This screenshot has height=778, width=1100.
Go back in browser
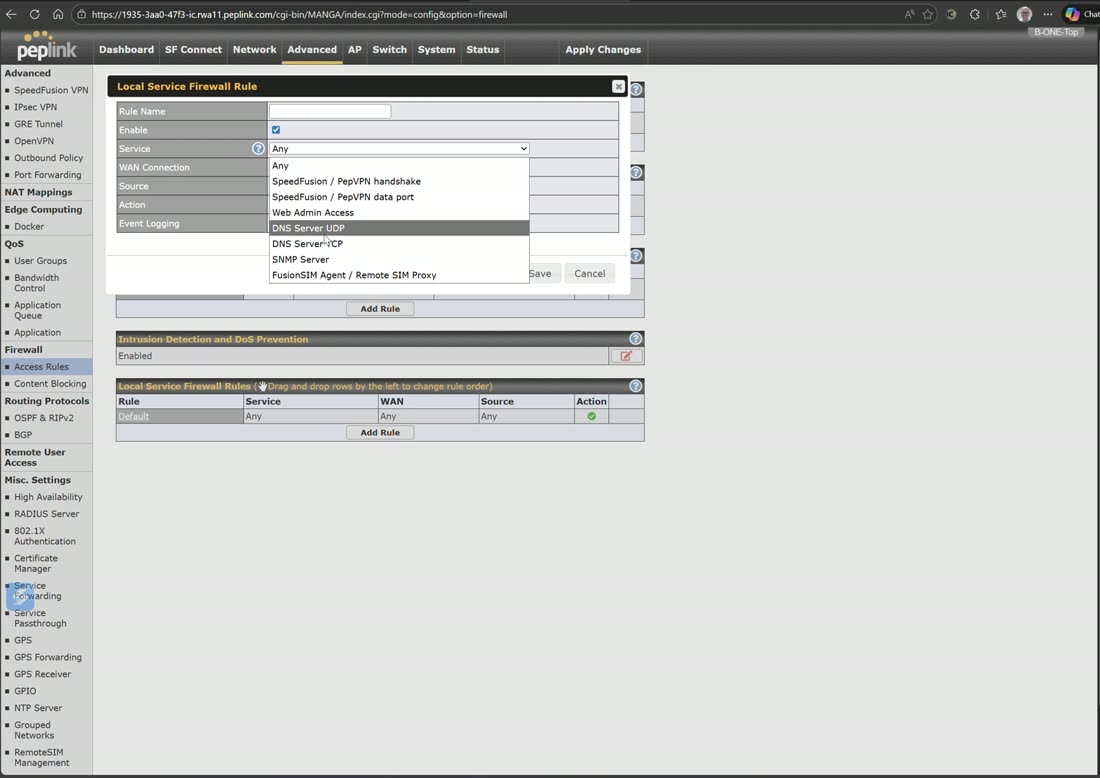coord(11,14)
